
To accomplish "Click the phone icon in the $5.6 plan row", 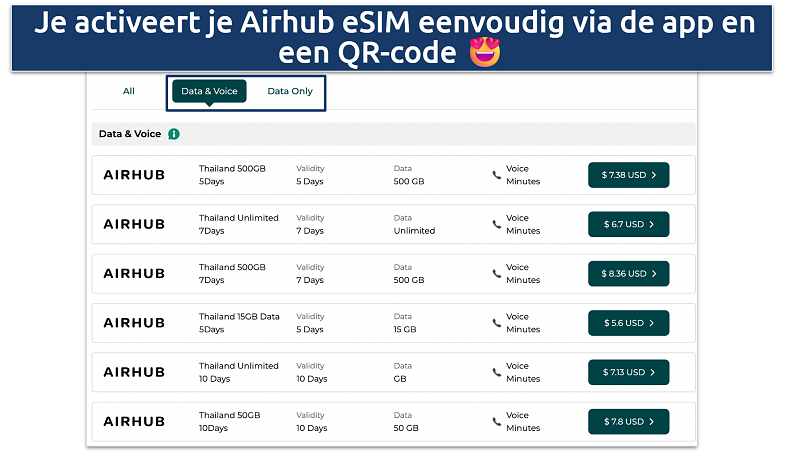I will pyautogui.click(x=497, y=322).
